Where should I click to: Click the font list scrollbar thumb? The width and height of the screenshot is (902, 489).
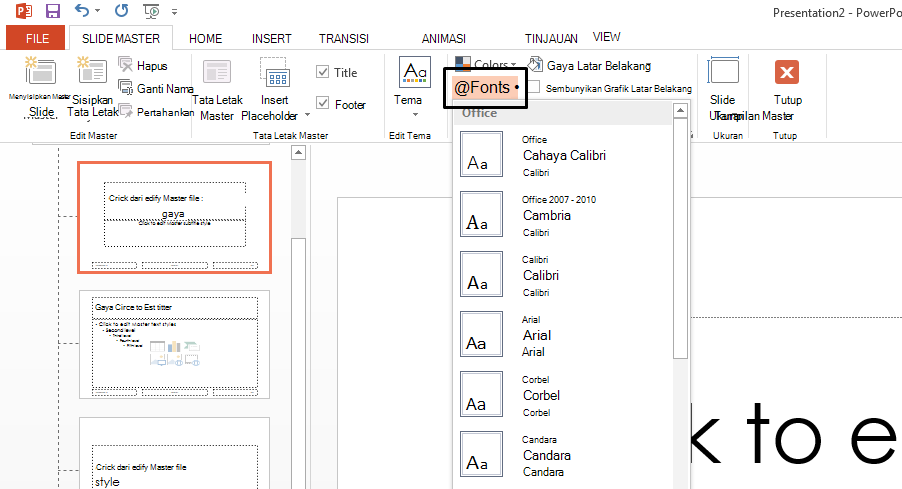681,239
